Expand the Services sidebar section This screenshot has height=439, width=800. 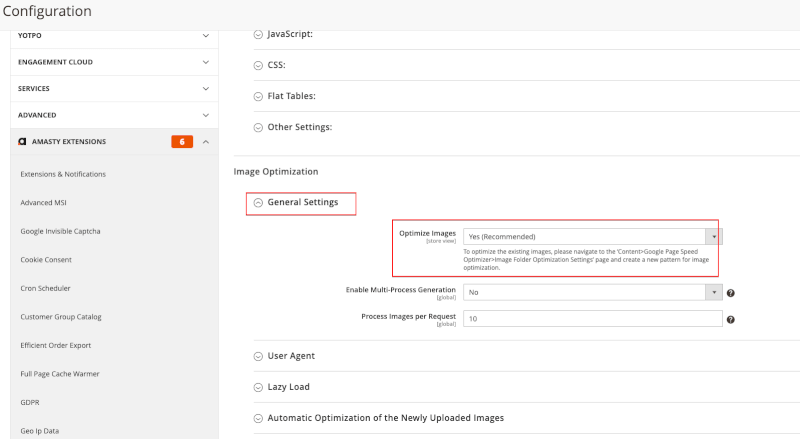(114, 89)
